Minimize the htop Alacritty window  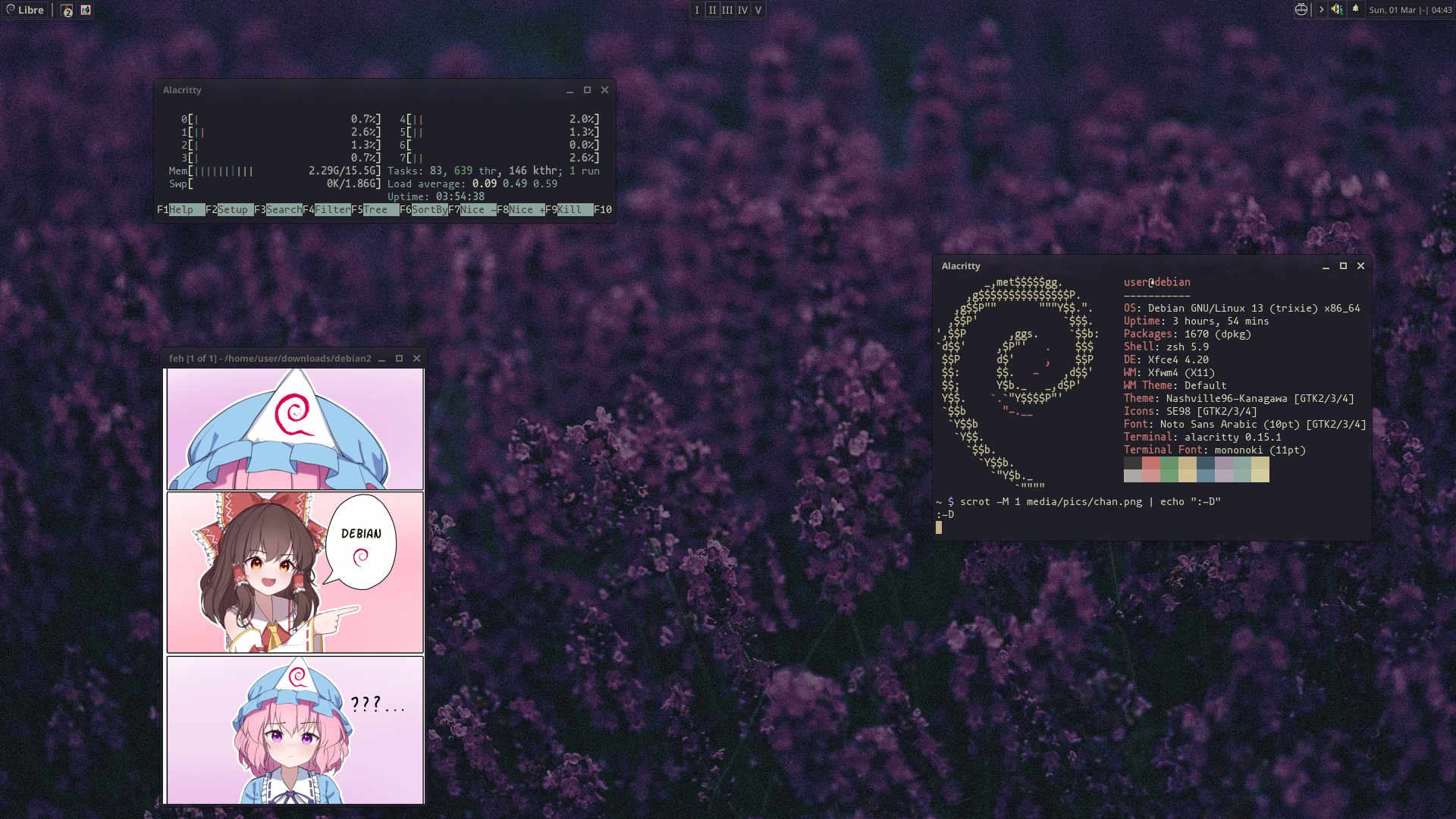(570, 90)
